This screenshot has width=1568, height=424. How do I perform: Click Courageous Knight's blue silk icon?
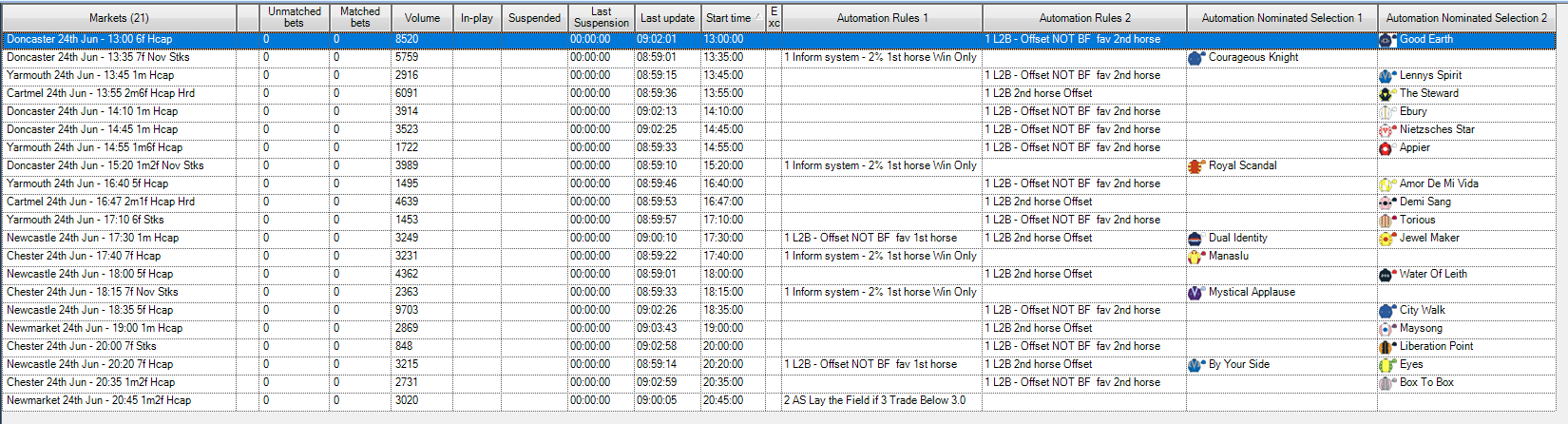[1195, 58]
